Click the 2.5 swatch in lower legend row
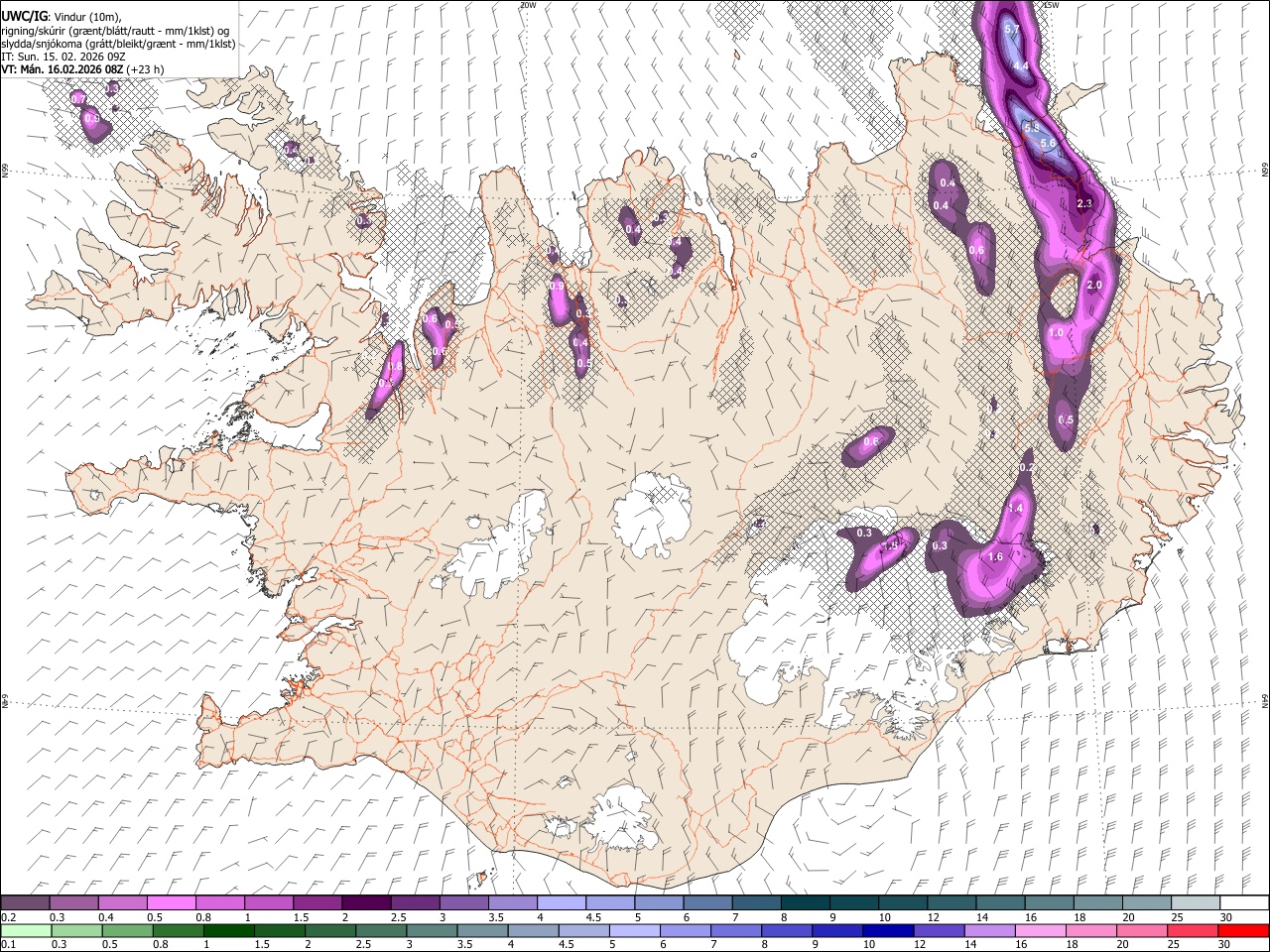Viewport: 1270px width, 952px height. [x=380, y=931]
